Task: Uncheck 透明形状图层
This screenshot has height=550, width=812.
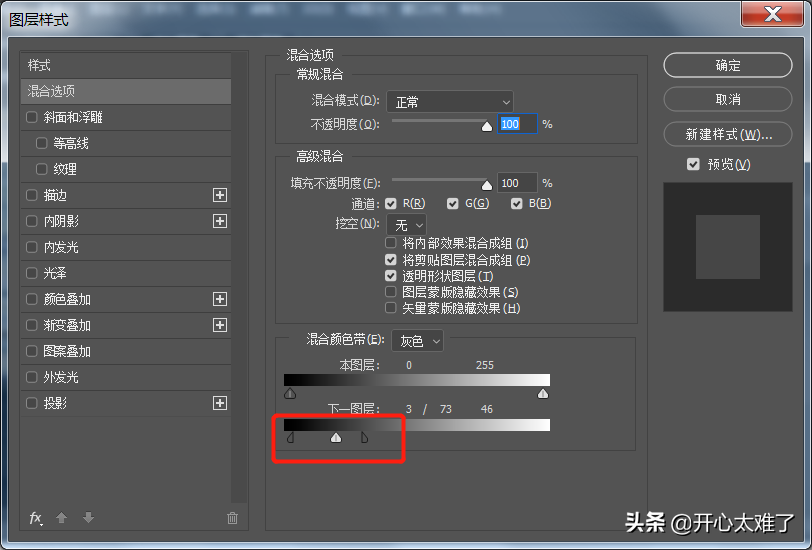Action: 390,276
